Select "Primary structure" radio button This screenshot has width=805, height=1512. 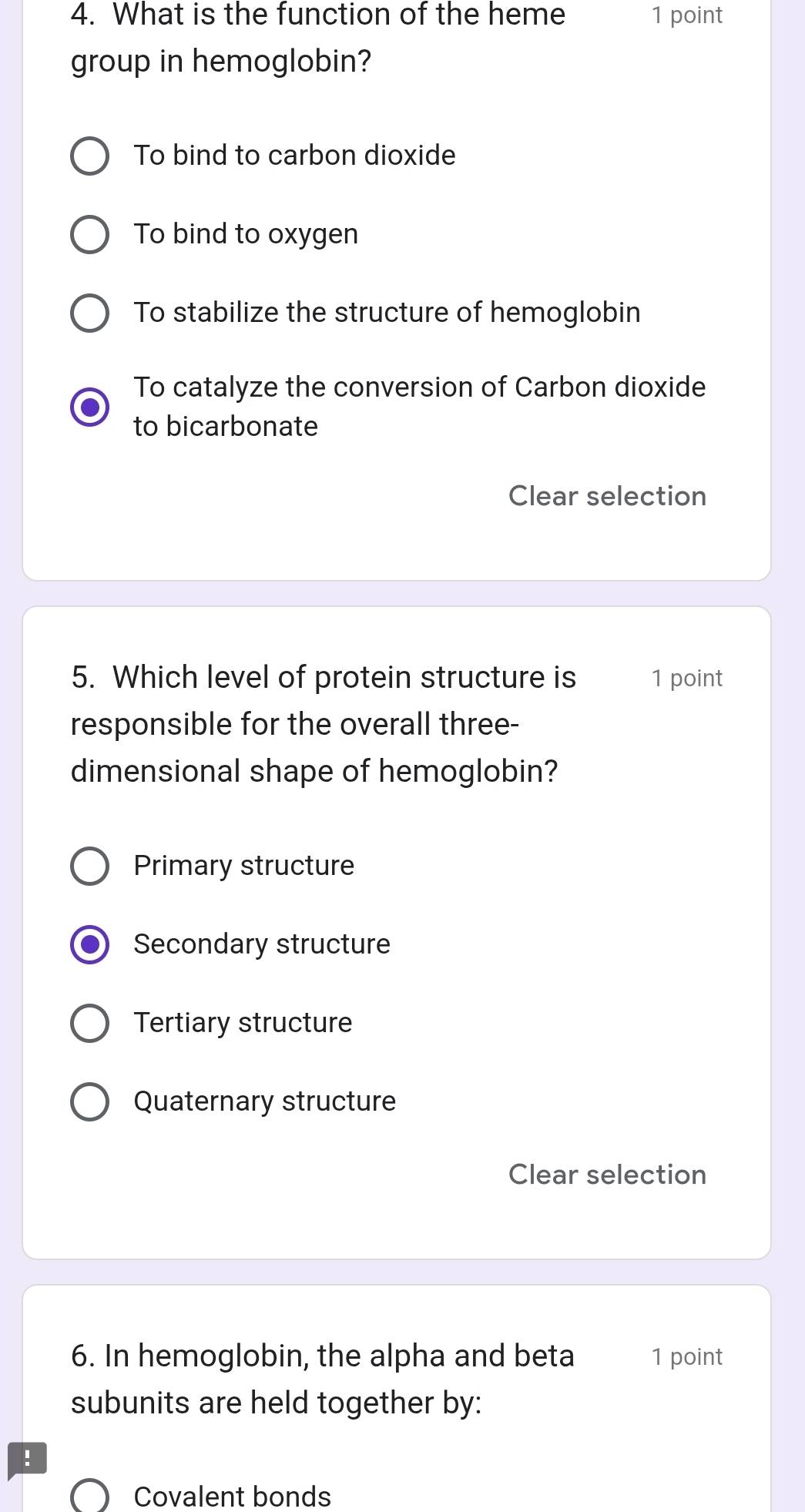click(x=89, y=867)
